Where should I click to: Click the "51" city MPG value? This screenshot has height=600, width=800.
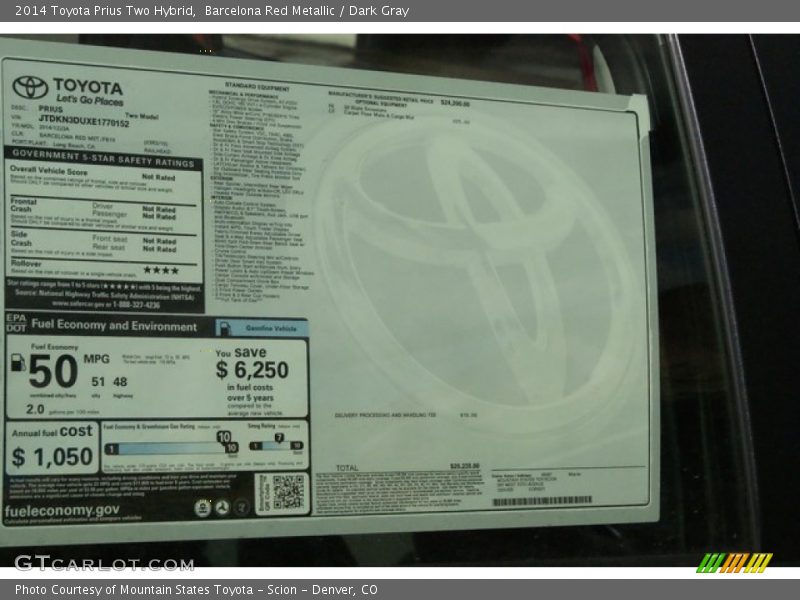(x=98, y=382)
